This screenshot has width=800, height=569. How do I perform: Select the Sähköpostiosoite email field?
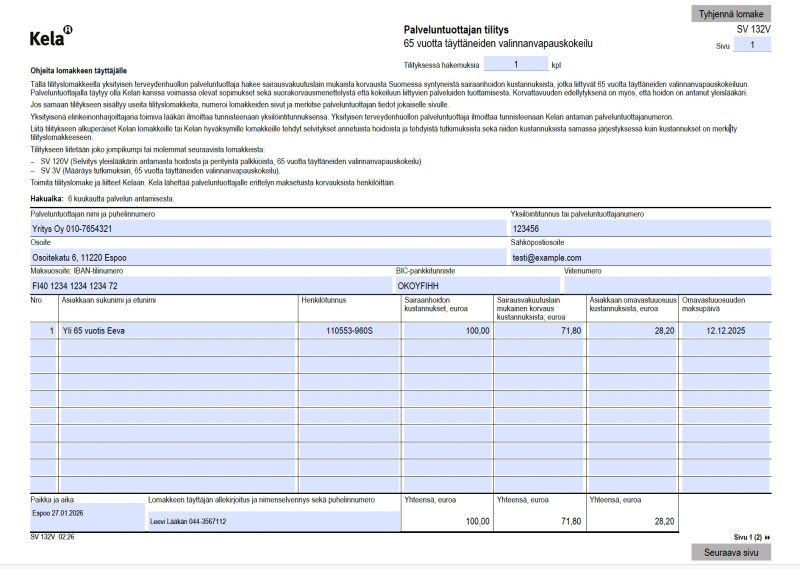640,257
